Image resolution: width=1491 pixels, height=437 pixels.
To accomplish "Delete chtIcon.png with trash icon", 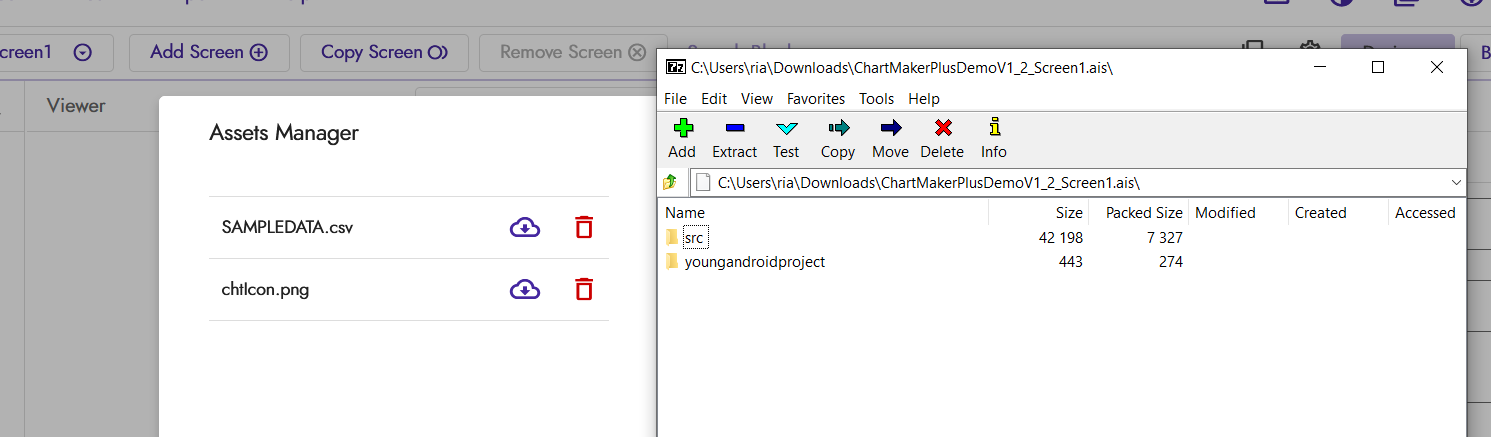I will point(584,290).
